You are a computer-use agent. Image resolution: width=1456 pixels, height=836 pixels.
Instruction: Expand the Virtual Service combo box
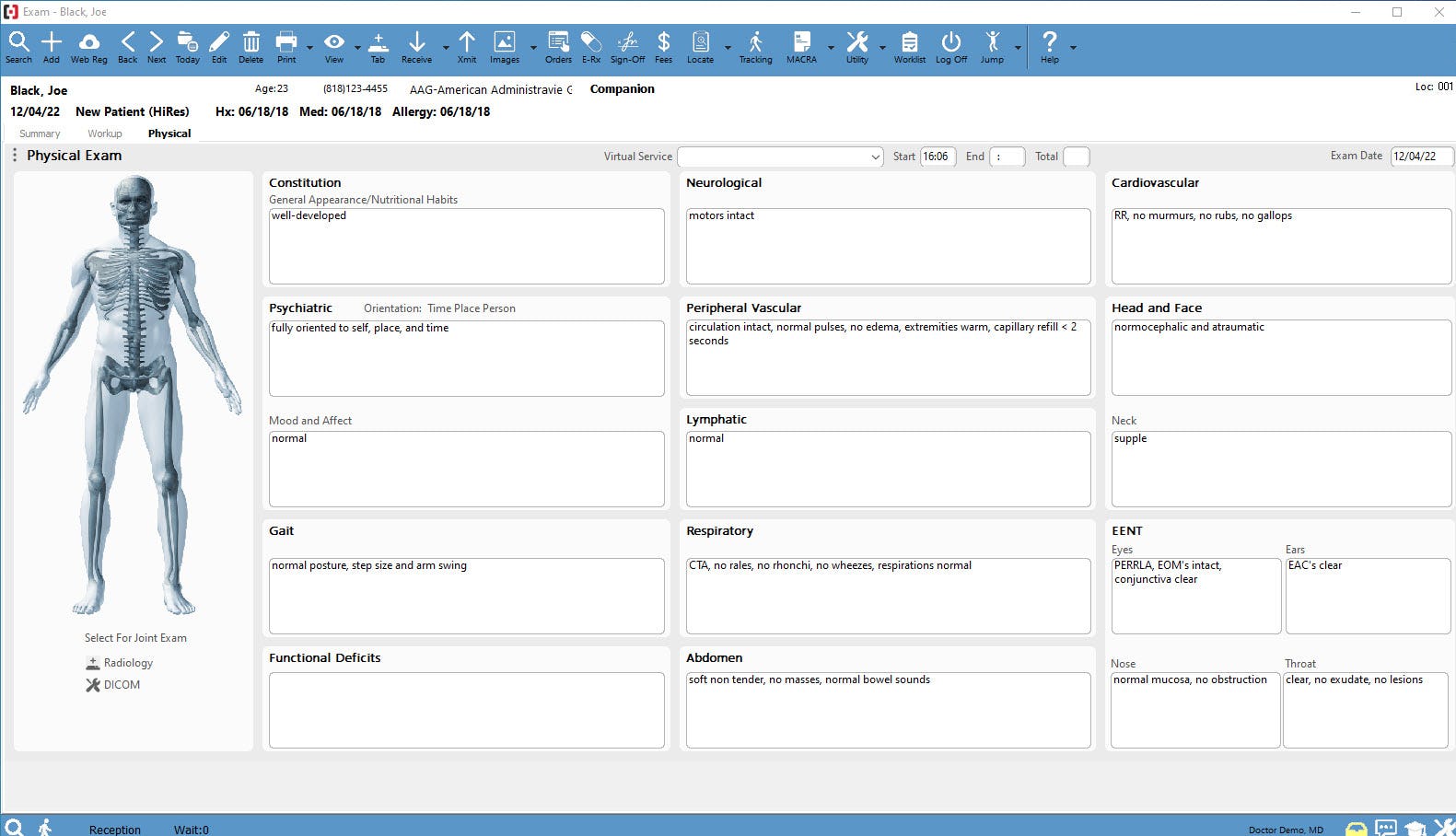[780, 157]
